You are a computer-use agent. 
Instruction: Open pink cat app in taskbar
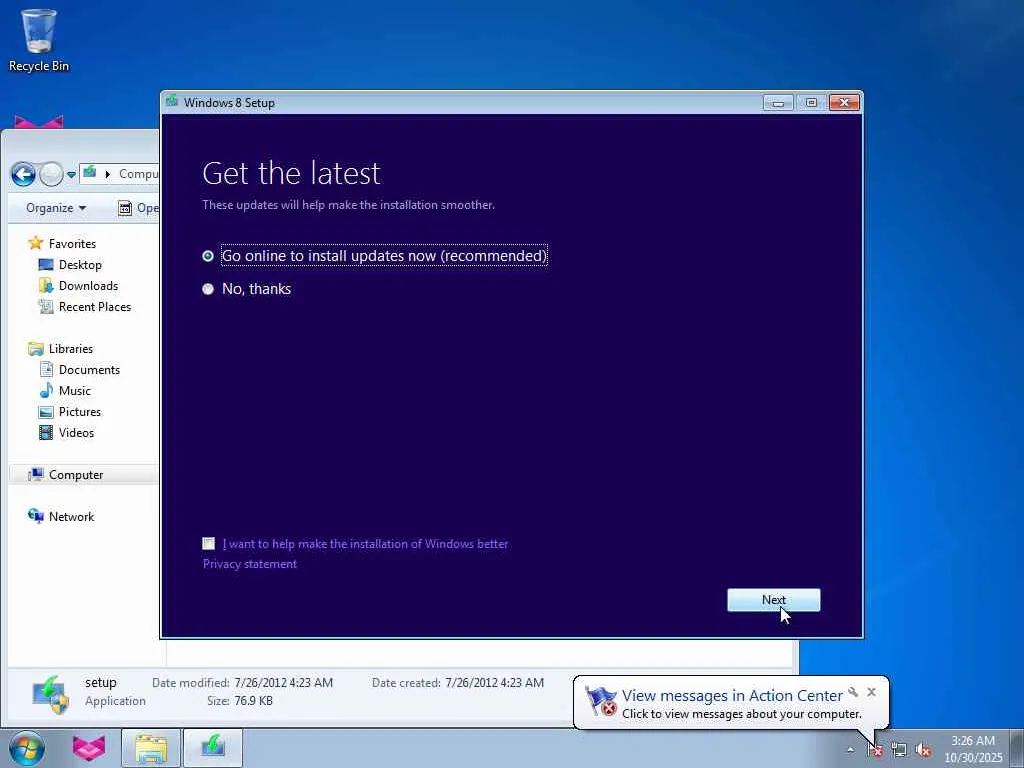click(89, 748)
